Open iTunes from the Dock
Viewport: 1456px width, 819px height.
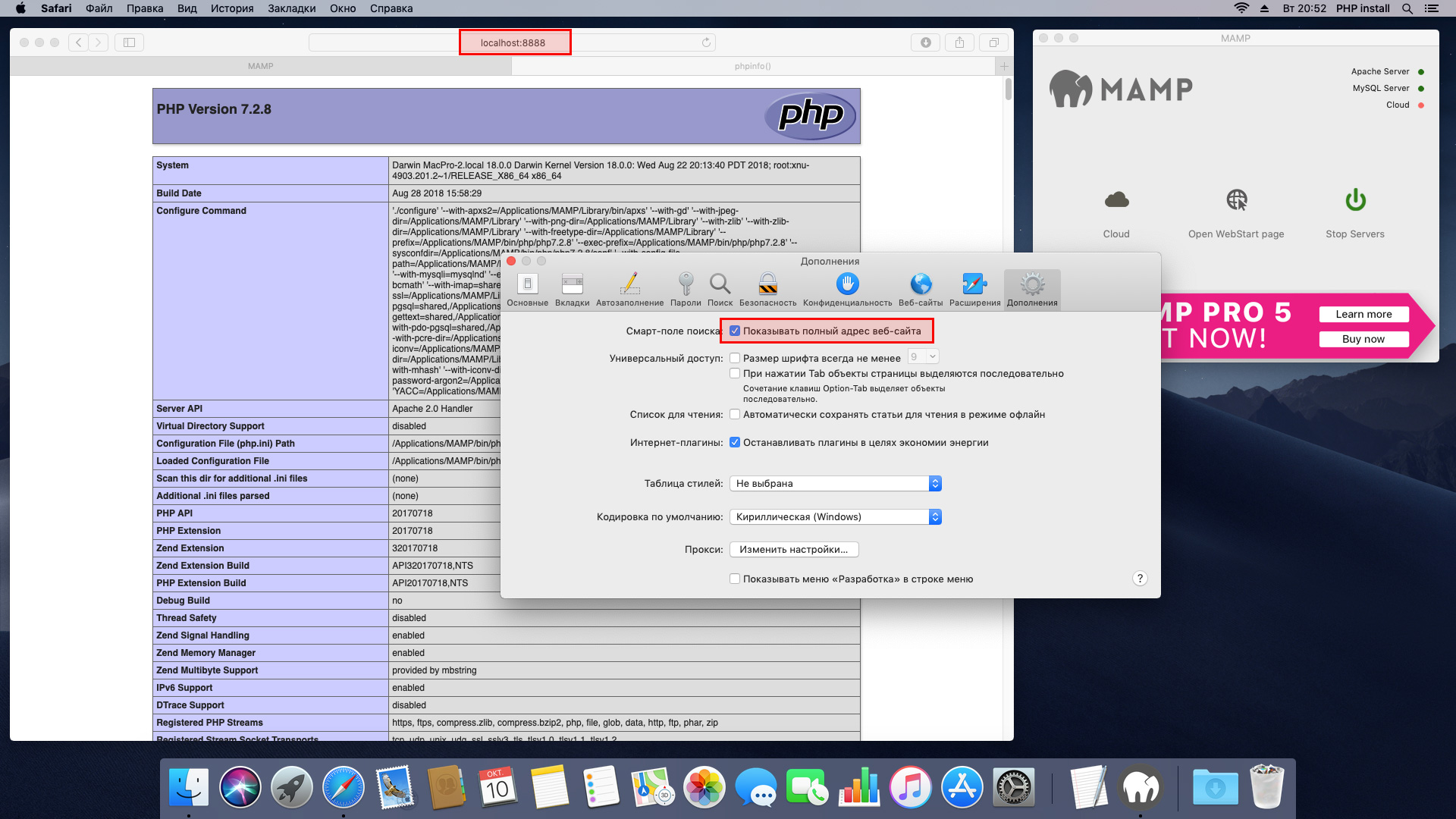point(910,787)
